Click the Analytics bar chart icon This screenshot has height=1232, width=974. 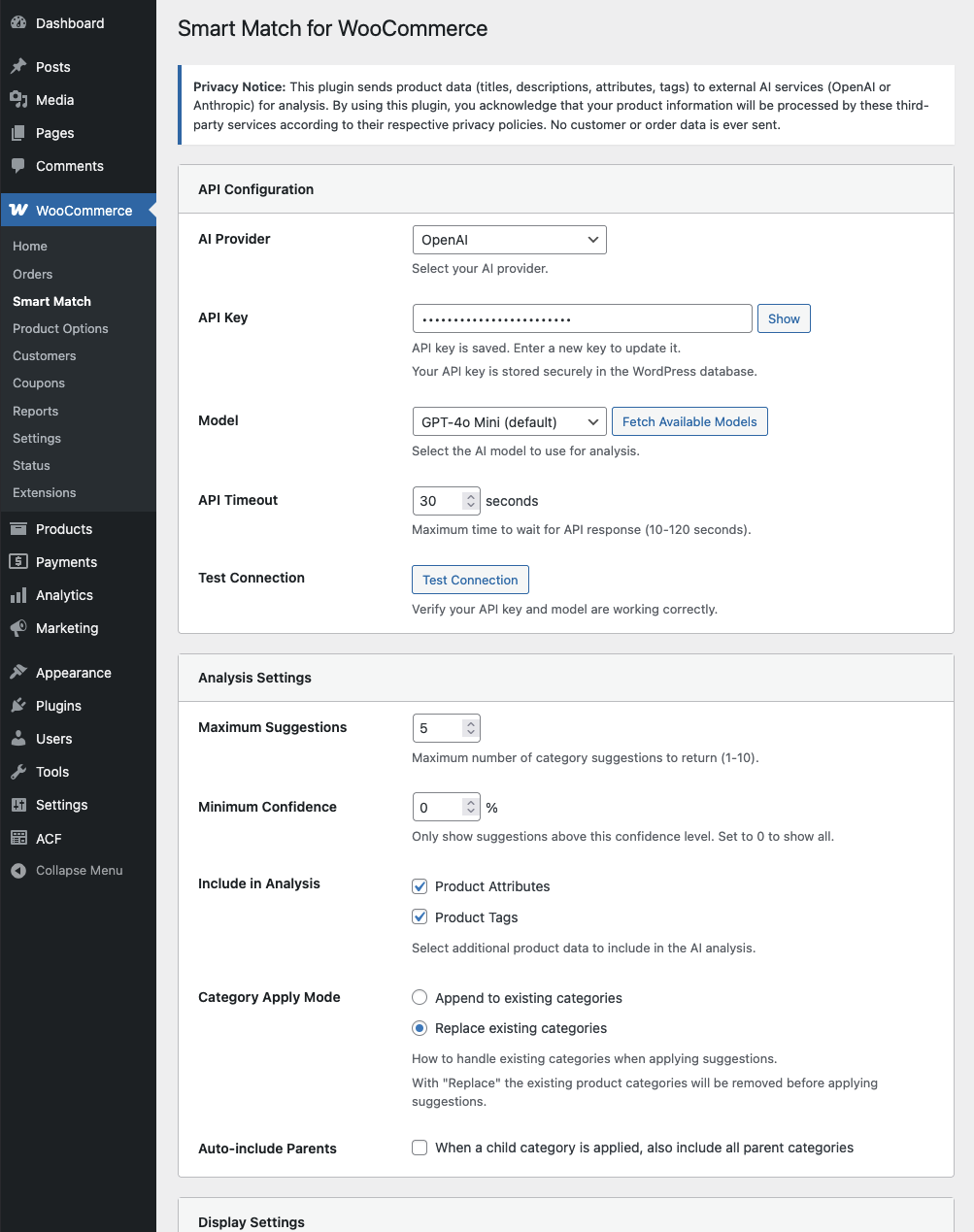[x=17, y=594]
